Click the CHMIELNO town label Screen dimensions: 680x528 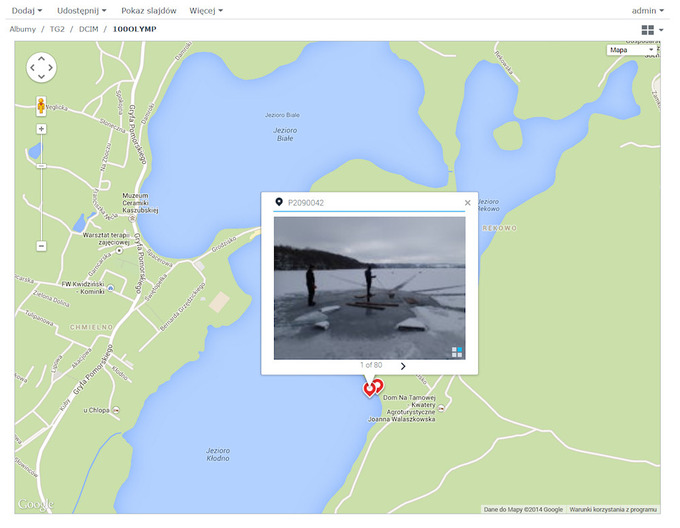[92, 327]
